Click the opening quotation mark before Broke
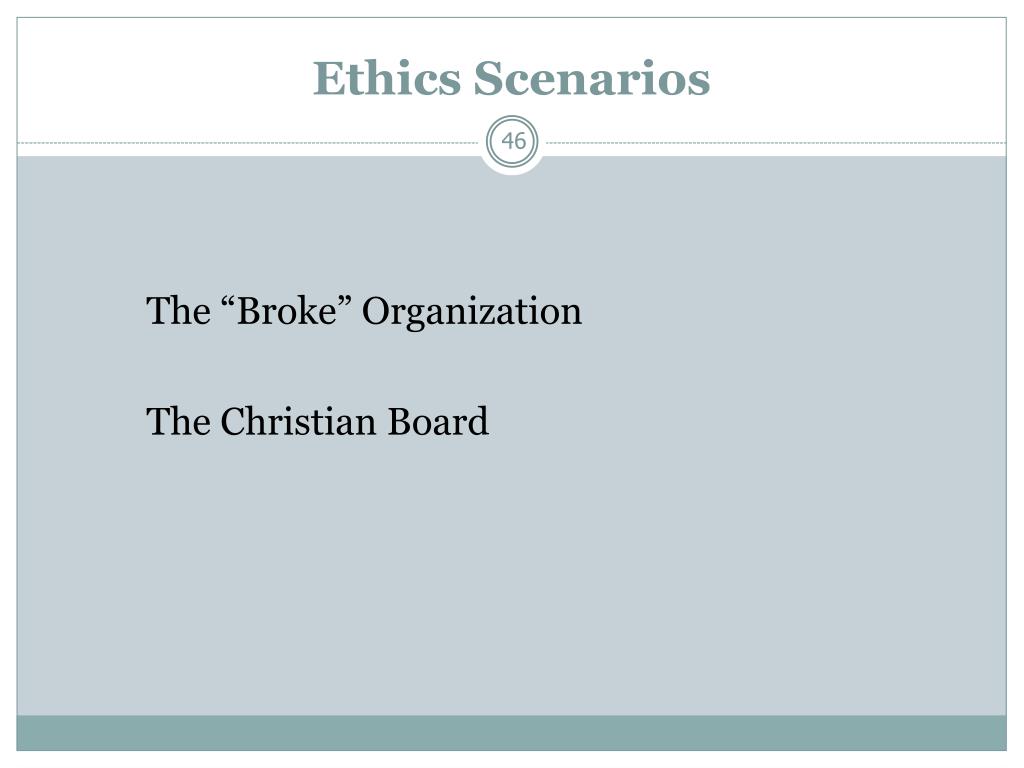This screenshot has height=768, width=1024. tap(228, 302)
